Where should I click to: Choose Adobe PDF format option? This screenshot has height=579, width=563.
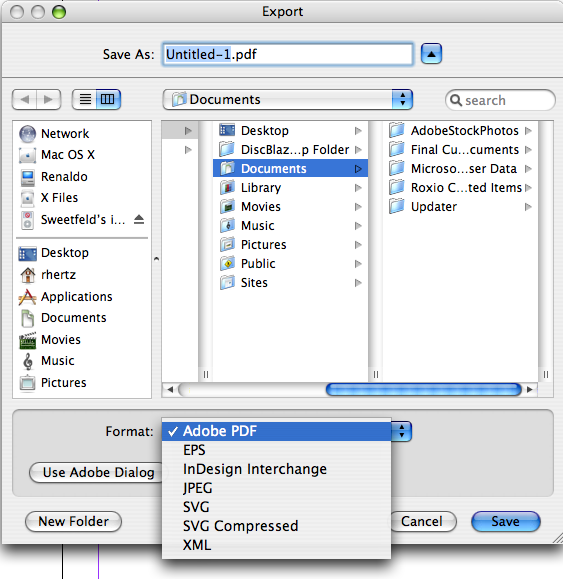pos(277,431)
